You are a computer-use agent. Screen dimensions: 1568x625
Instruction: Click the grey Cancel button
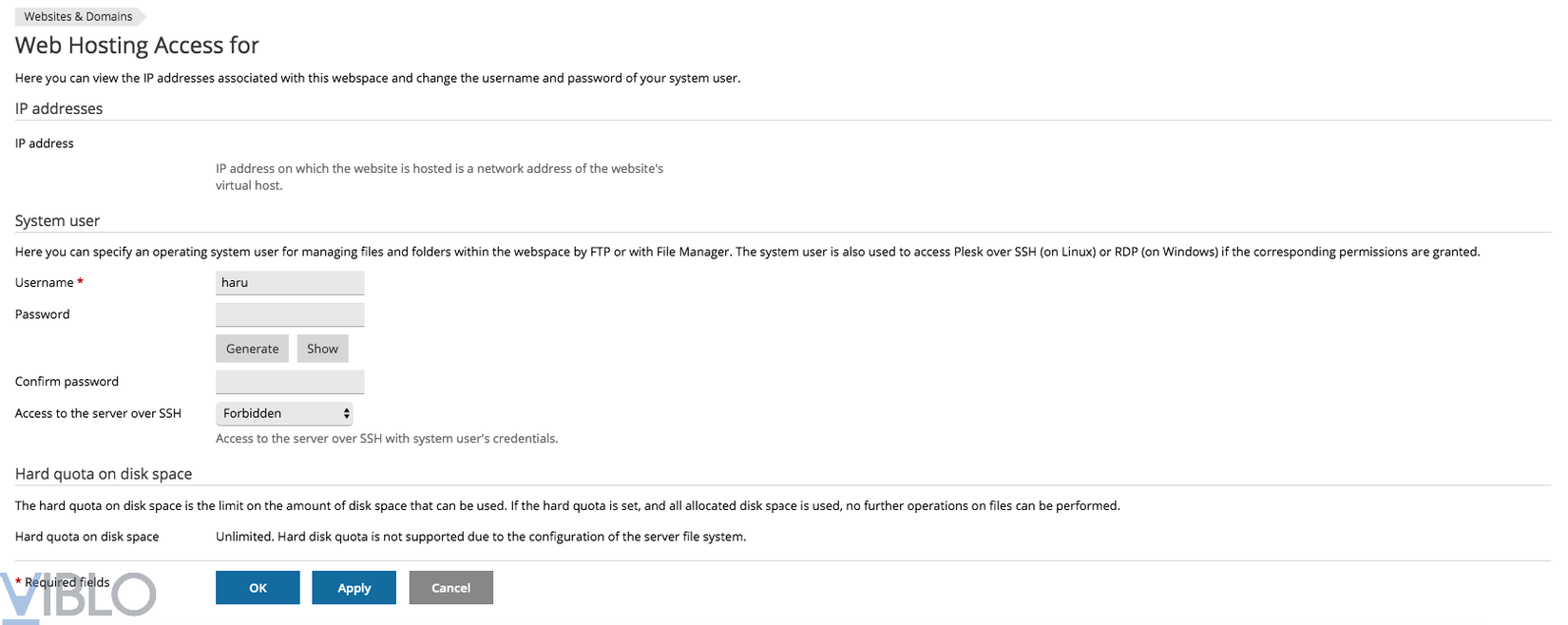click(450, 588)
